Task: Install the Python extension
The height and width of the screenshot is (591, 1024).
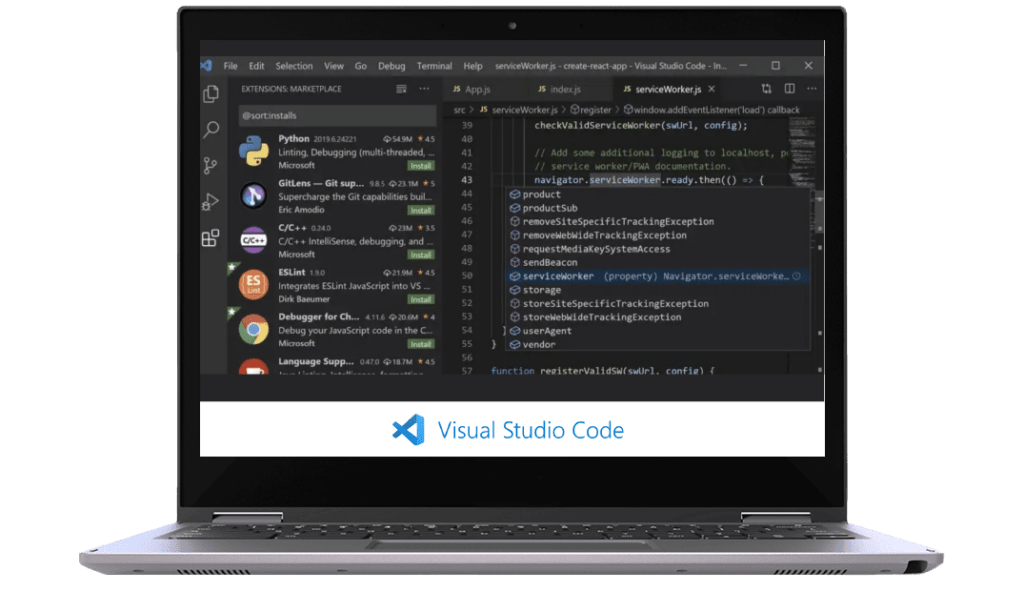Action: click(x=421, y=166)
